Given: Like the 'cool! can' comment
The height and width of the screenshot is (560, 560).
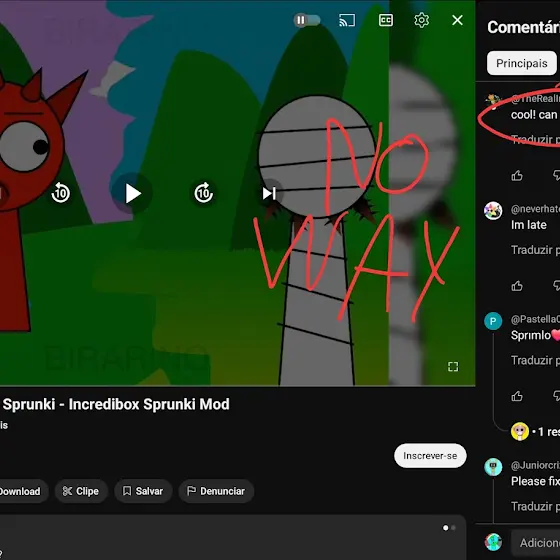Looking at the screenshot, I should click(517, 175).
